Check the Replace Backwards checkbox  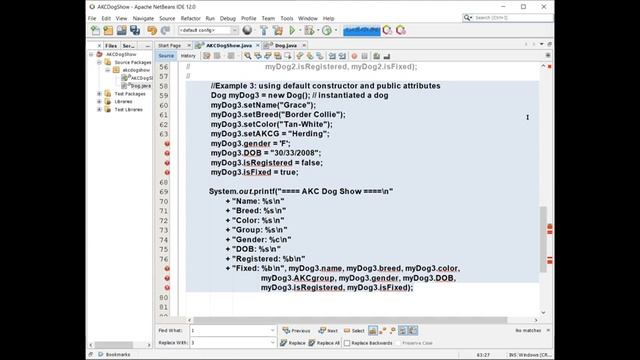pyautogui.click(x=347, y=343)
